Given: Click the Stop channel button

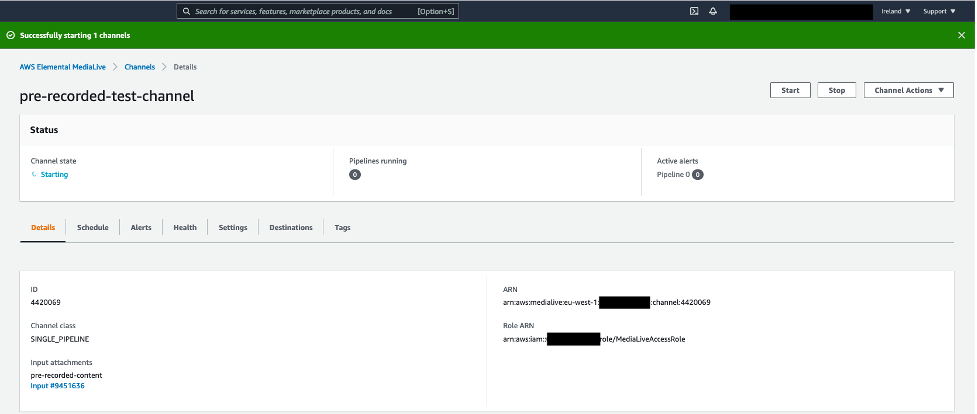Looking at the screenshot, I should (x=837, y=90).
